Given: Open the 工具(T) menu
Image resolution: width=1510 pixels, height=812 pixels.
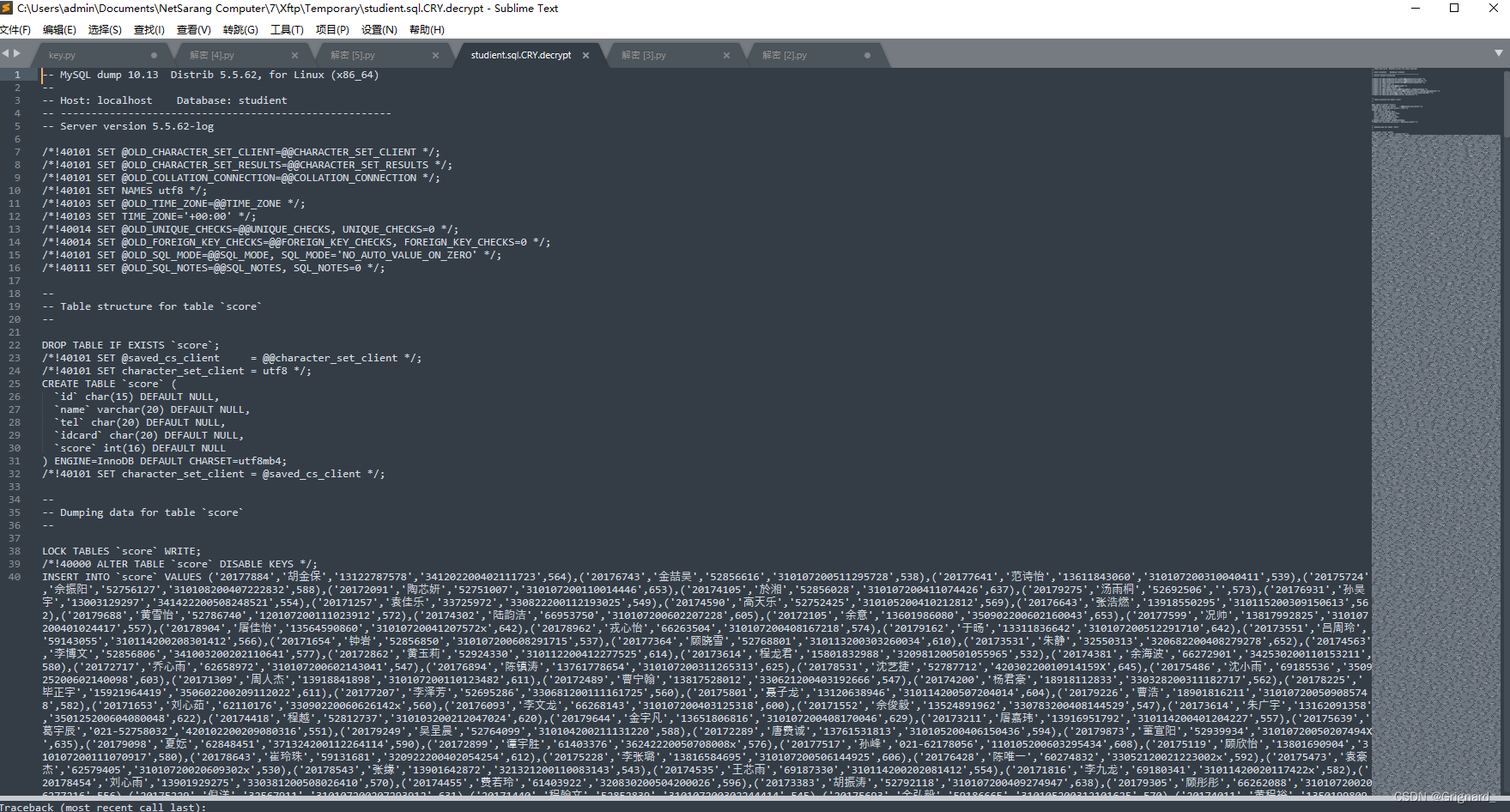Looking at the screenshot, I should click(x=287, y=30).
